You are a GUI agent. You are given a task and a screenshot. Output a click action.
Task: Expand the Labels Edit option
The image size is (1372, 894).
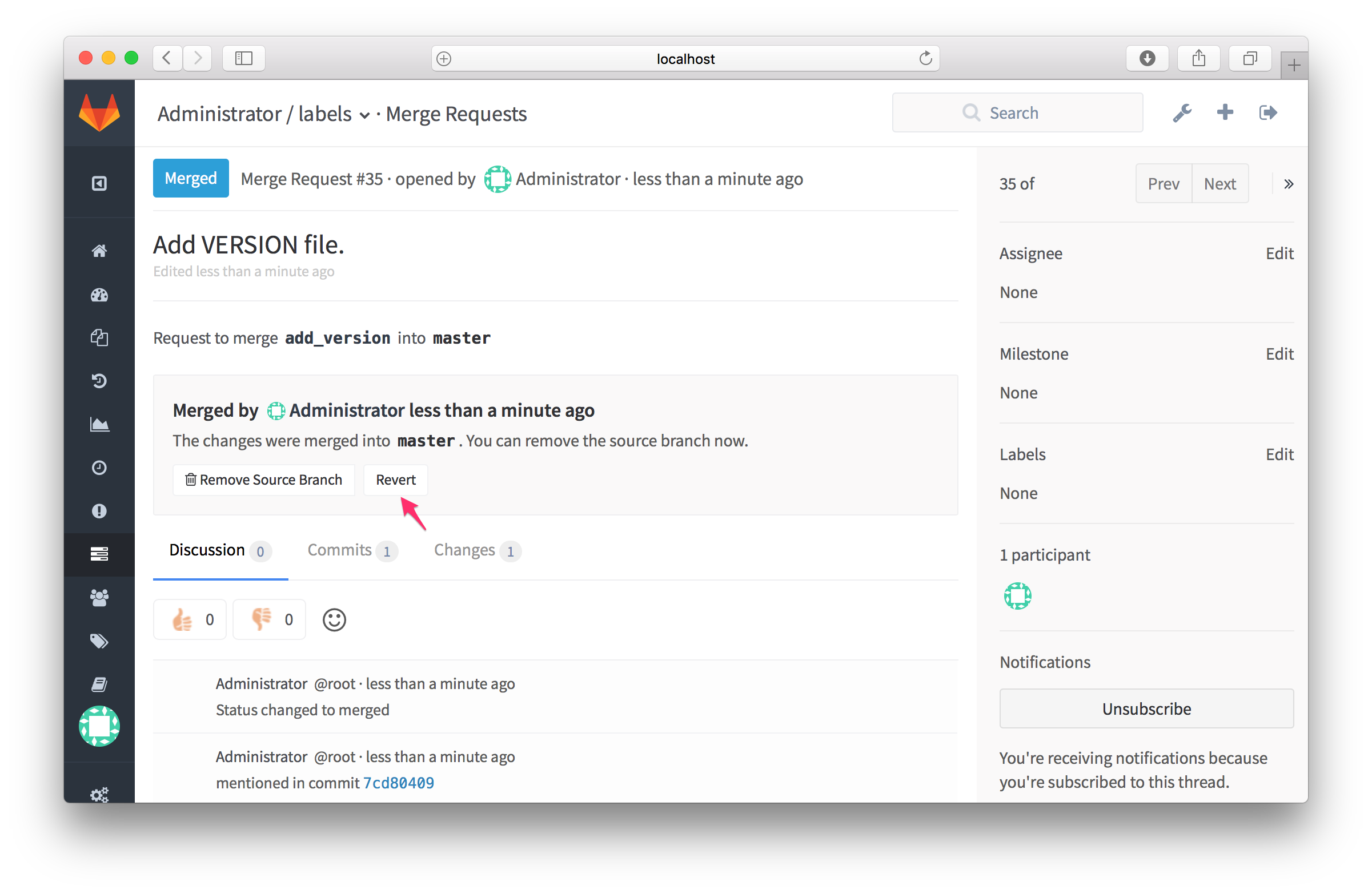tap(1280, 455)
